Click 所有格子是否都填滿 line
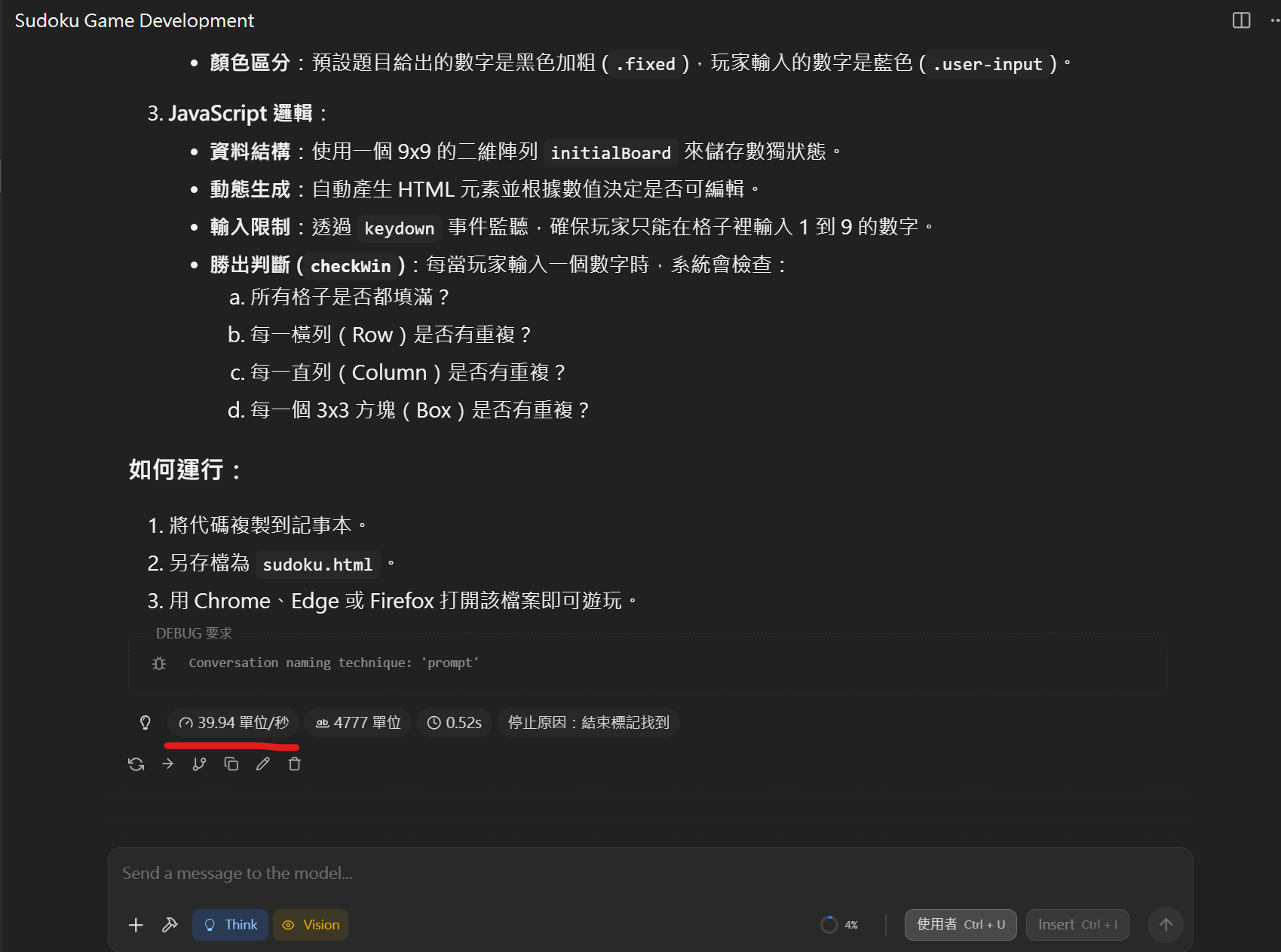Viewport: 1281px width, 952px height. point(350,297)
